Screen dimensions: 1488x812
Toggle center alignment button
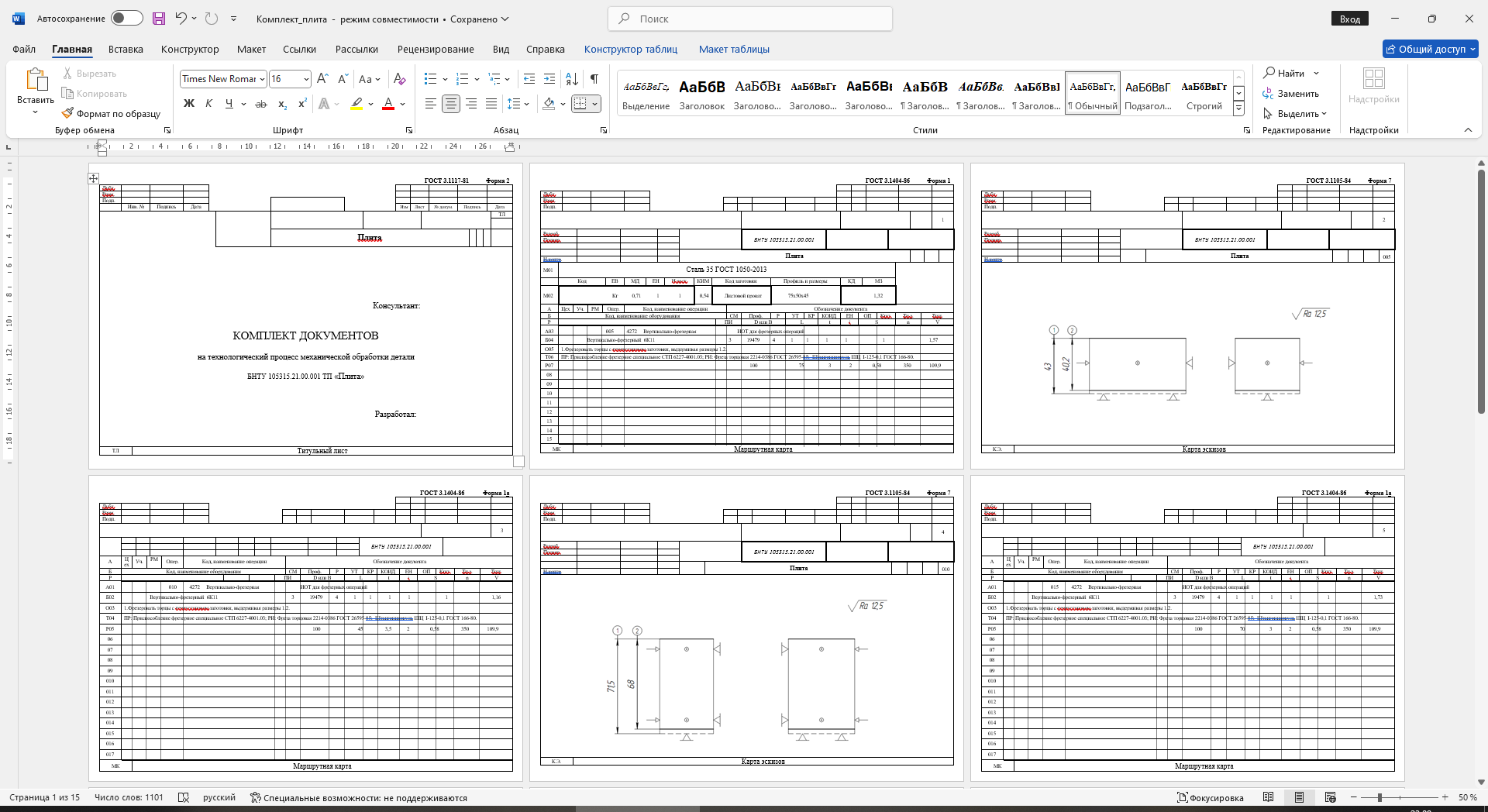[x=451, y=104]
